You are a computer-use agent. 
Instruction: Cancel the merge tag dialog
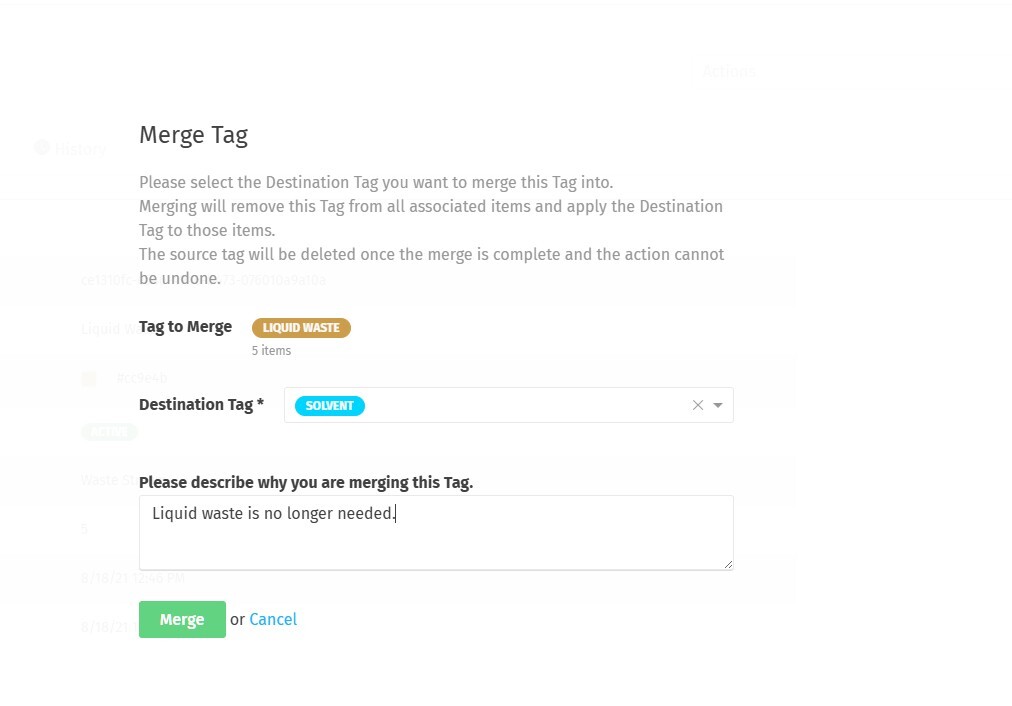(273, 619)
